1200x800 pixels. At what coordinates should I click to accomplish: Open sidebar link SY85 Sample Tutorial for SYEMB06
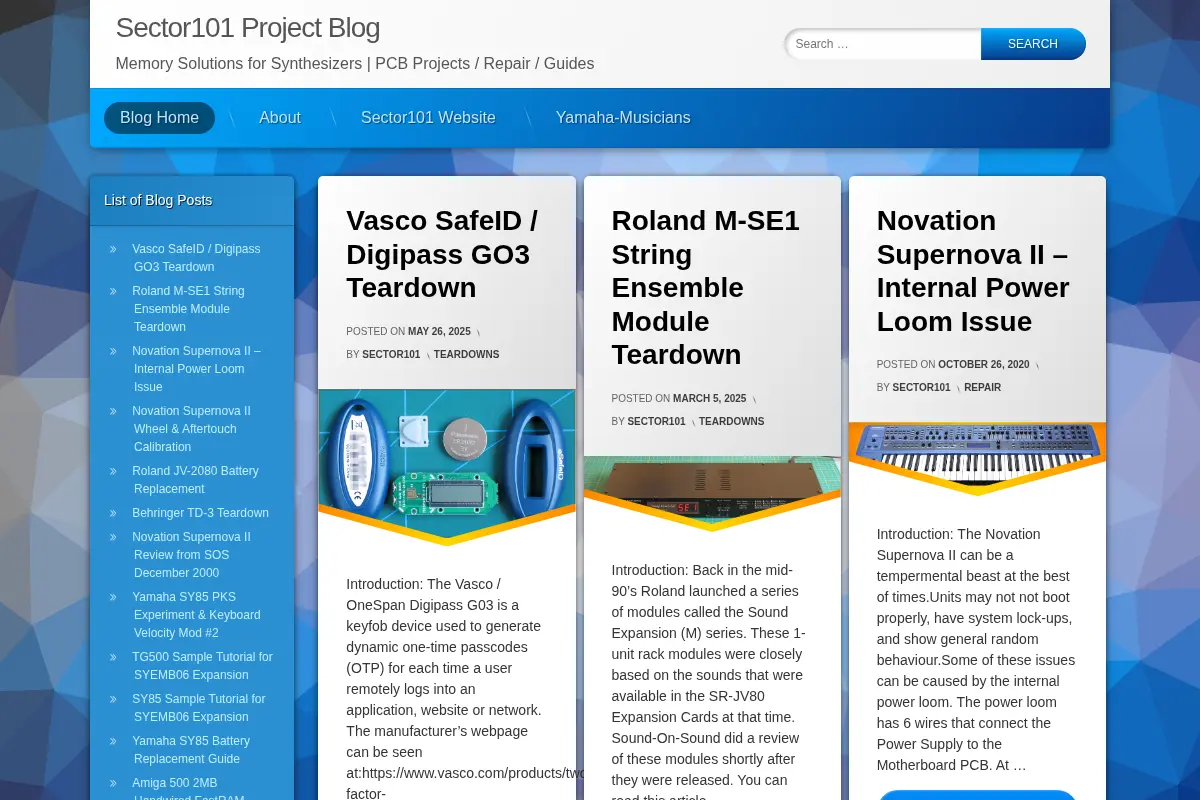click(x=199, y=708)
